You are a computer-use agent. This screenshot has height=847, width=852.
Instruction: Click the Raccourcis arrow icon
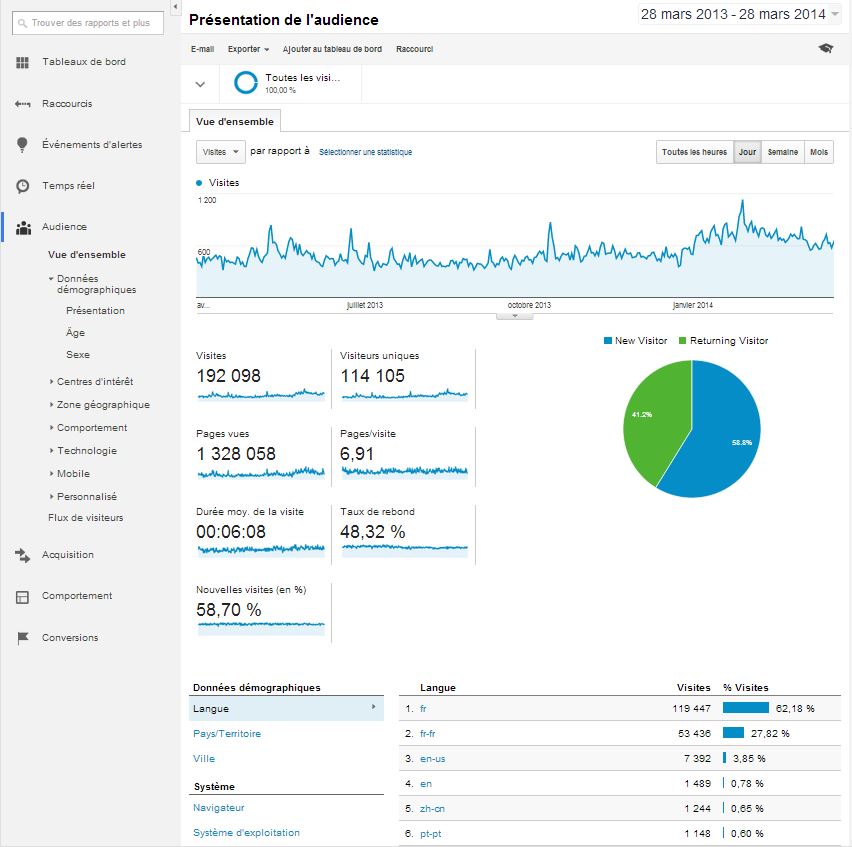pos(22,104)
